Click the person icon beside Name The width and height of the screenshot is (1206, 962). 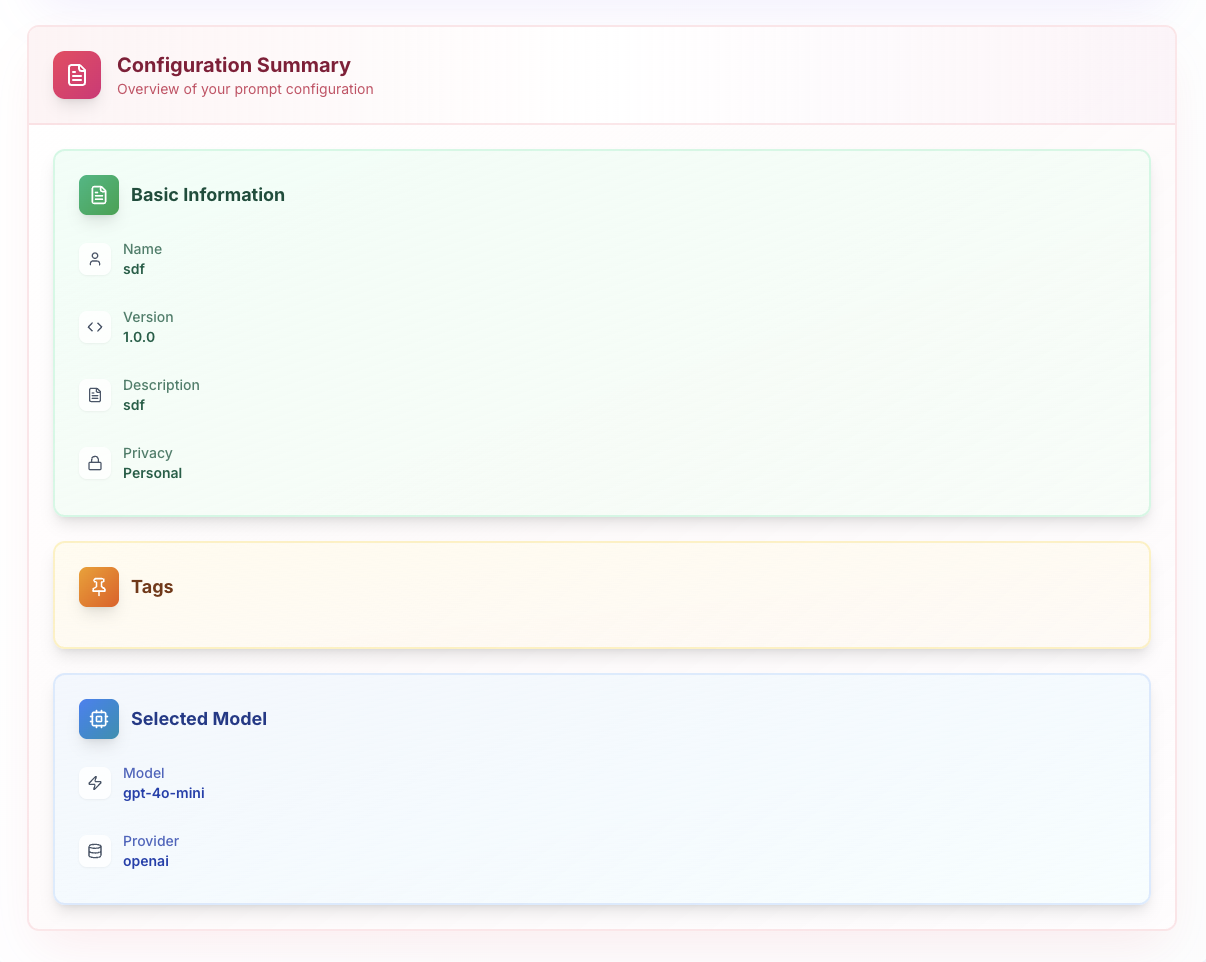pyautogui.click(x=95, y=259)
